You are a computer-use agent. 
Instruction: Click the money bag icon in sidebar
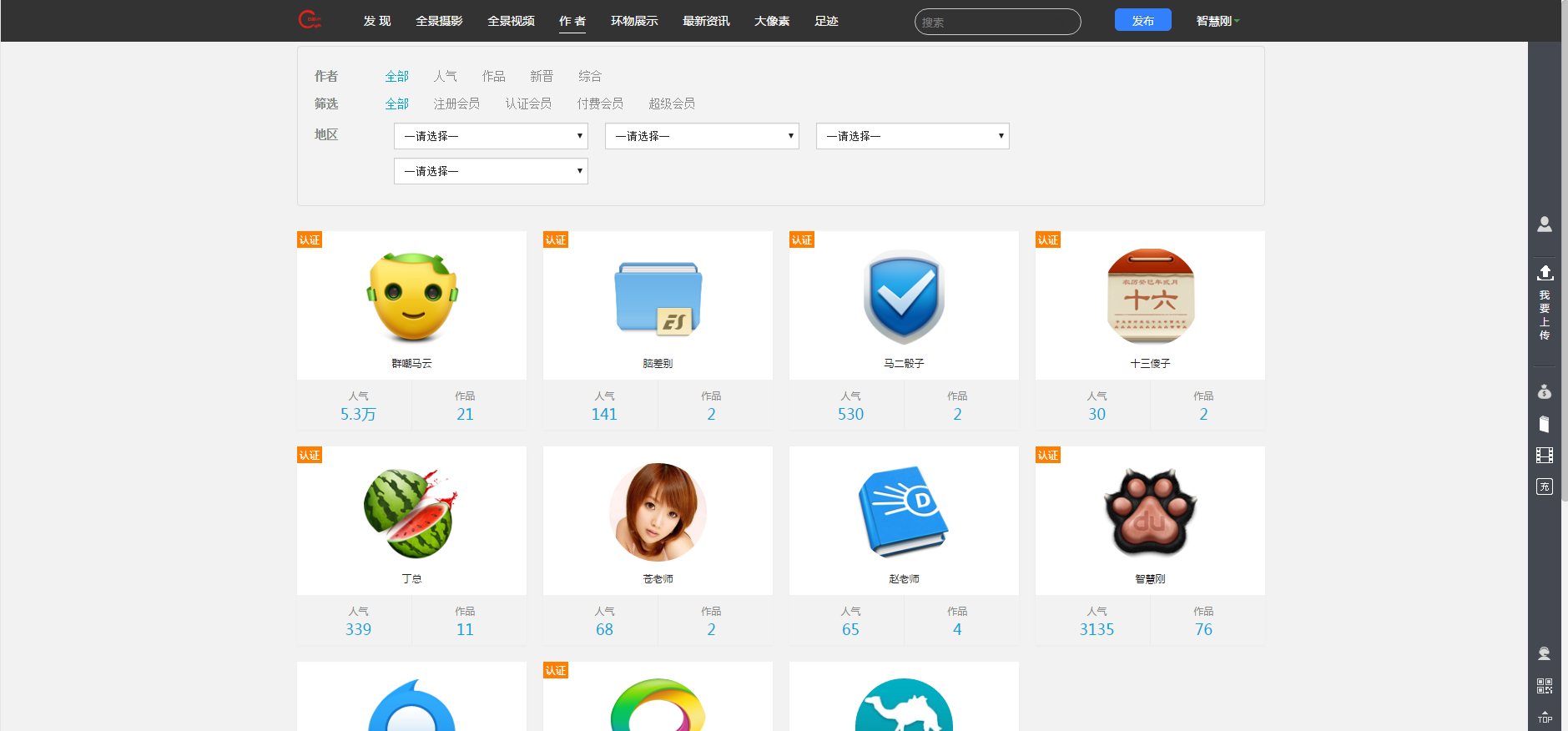pos(1544,391)
